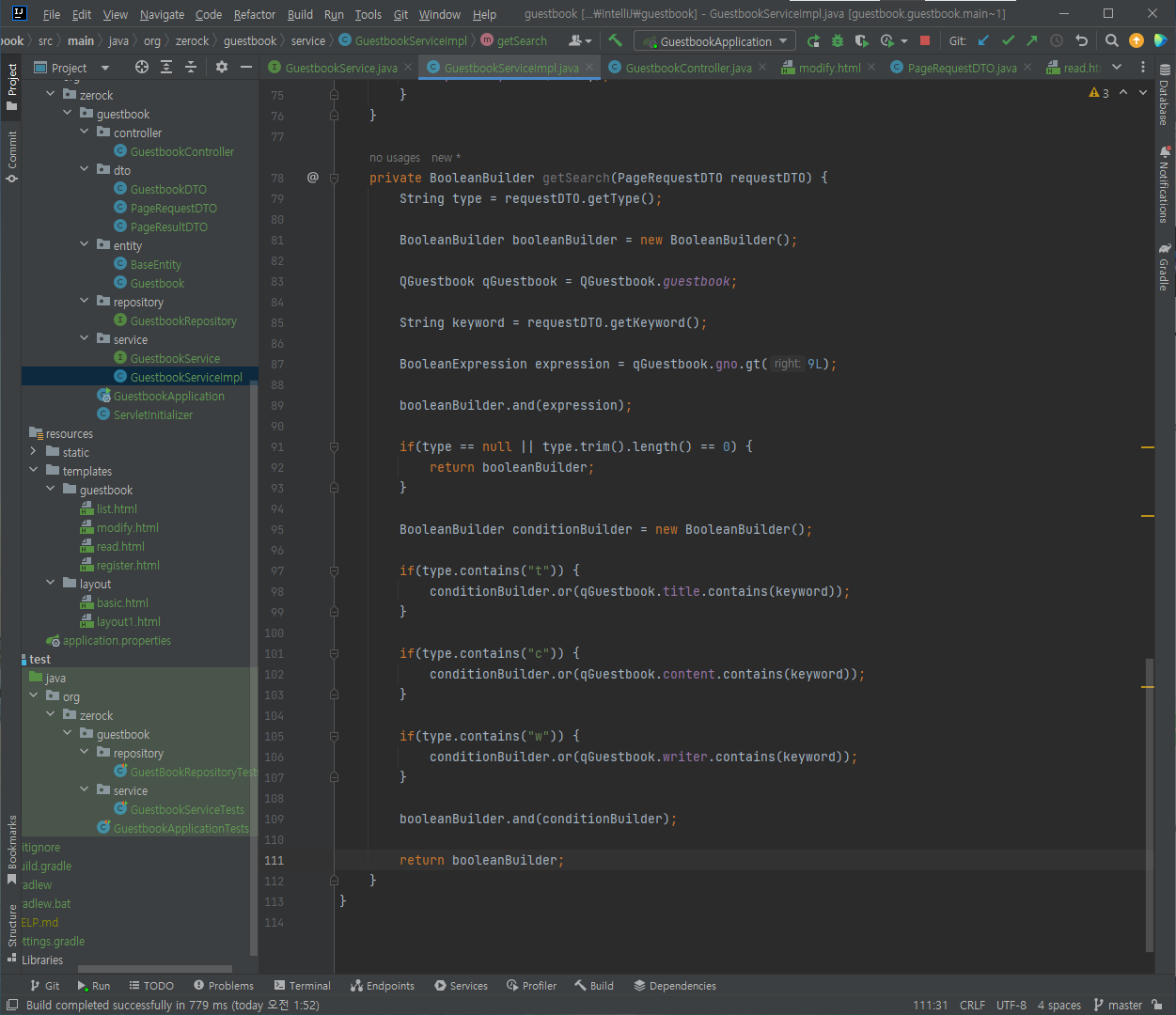
Task: Collapse the templates folder
Action: point(34,471)
